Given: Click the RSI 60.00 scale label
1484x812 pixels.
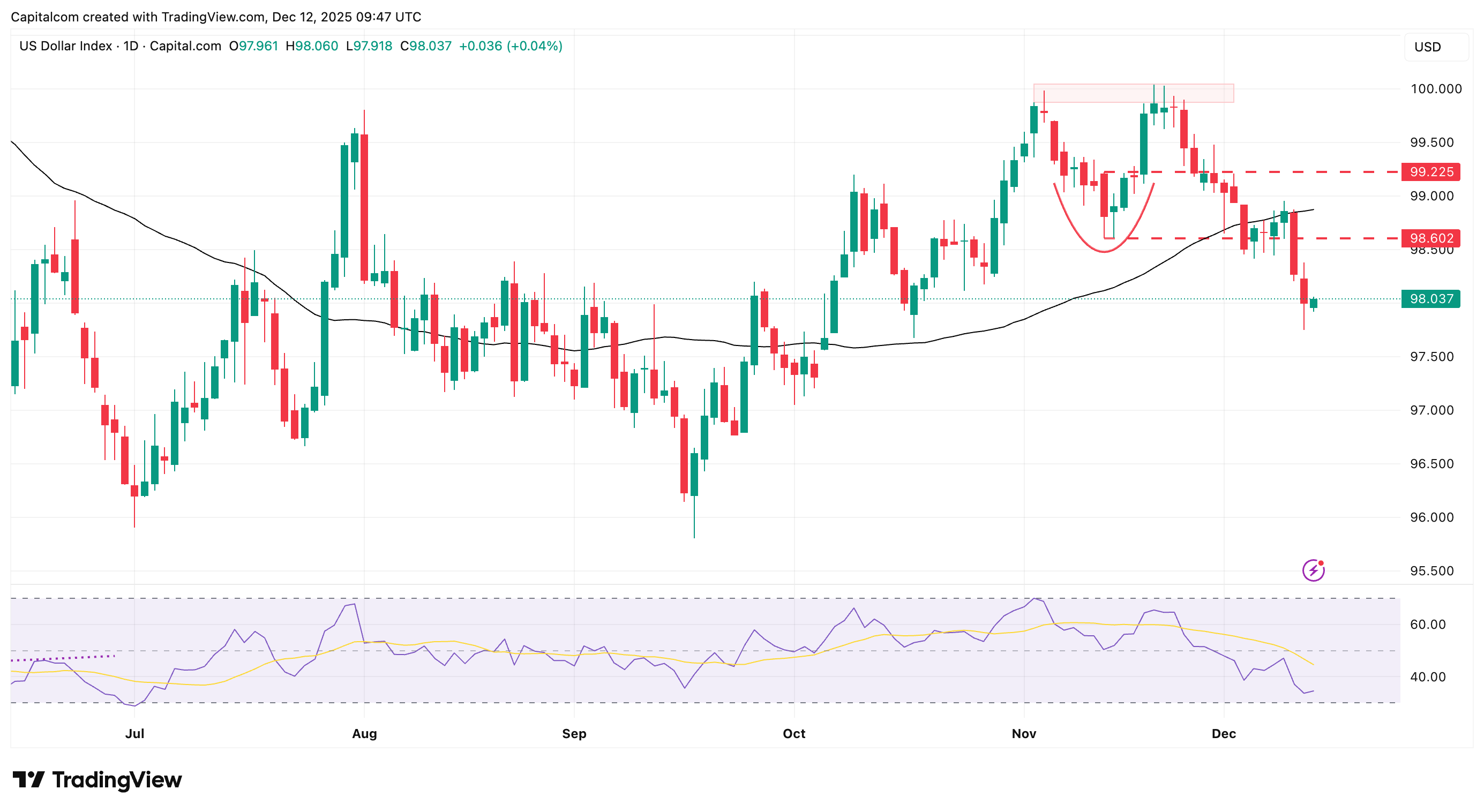Looking at the screenshot, I should pyautogui.click(x=1428, y=624).
